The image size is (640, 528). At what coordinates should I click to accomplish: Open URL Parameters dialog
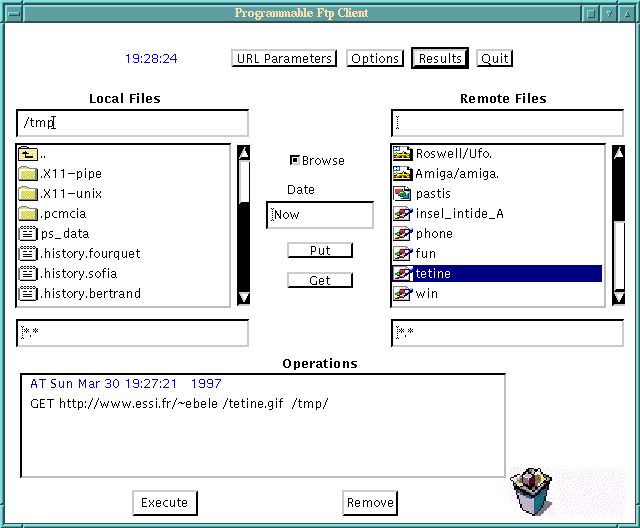[x=284, y=59]
